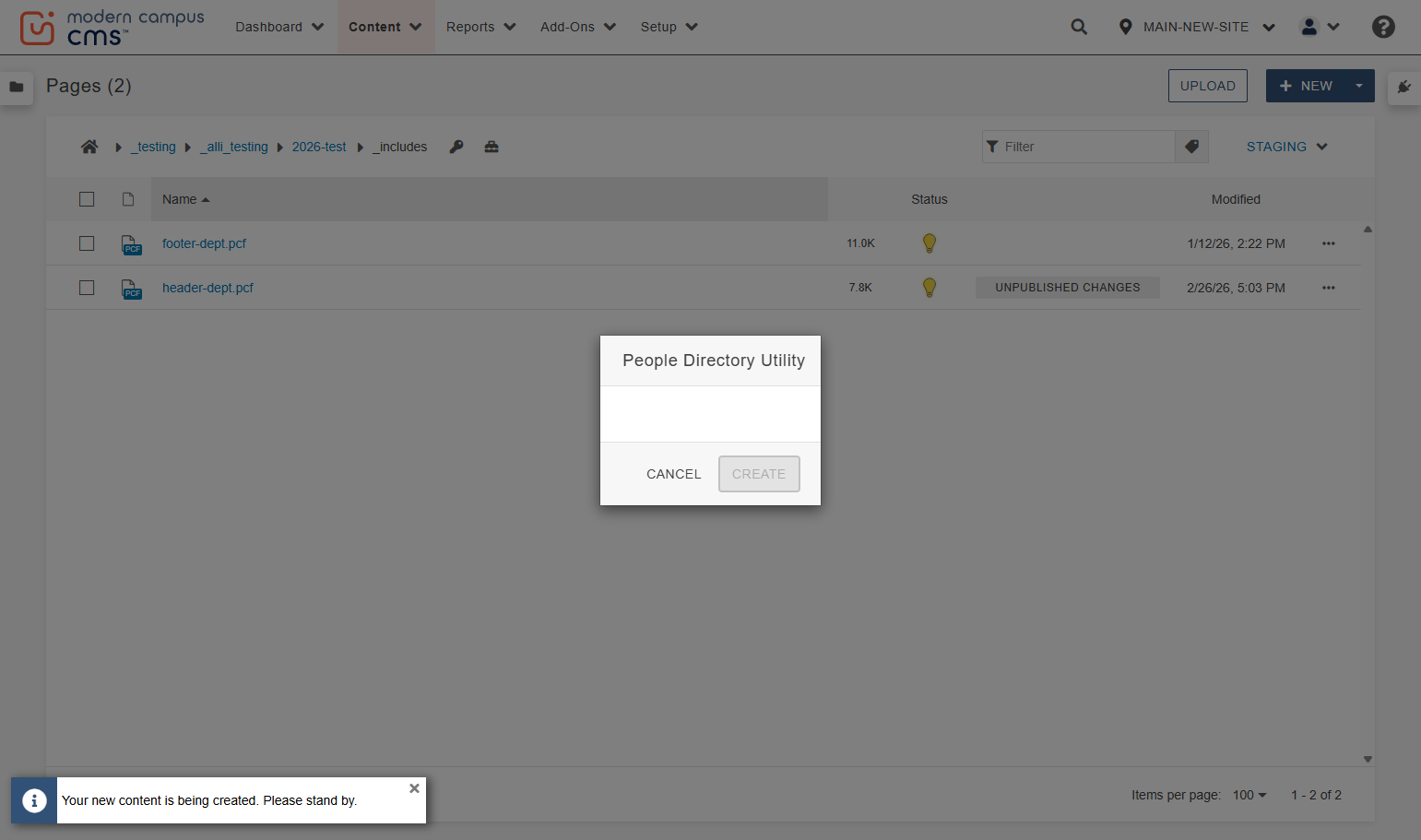Click the PCF file icon for header-dept.pcf
This screenshot has width=1421, height=840.
click(132, 289)
